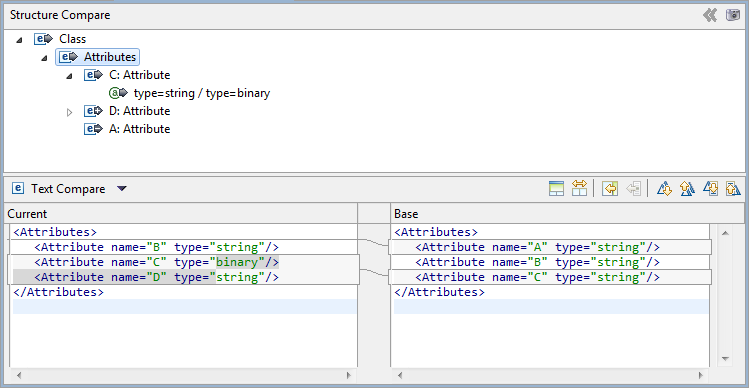The height and width of the screenshot is (388, 749).
Task: Go to previous change
Action: pyautogui.click(x=733, y=189)
